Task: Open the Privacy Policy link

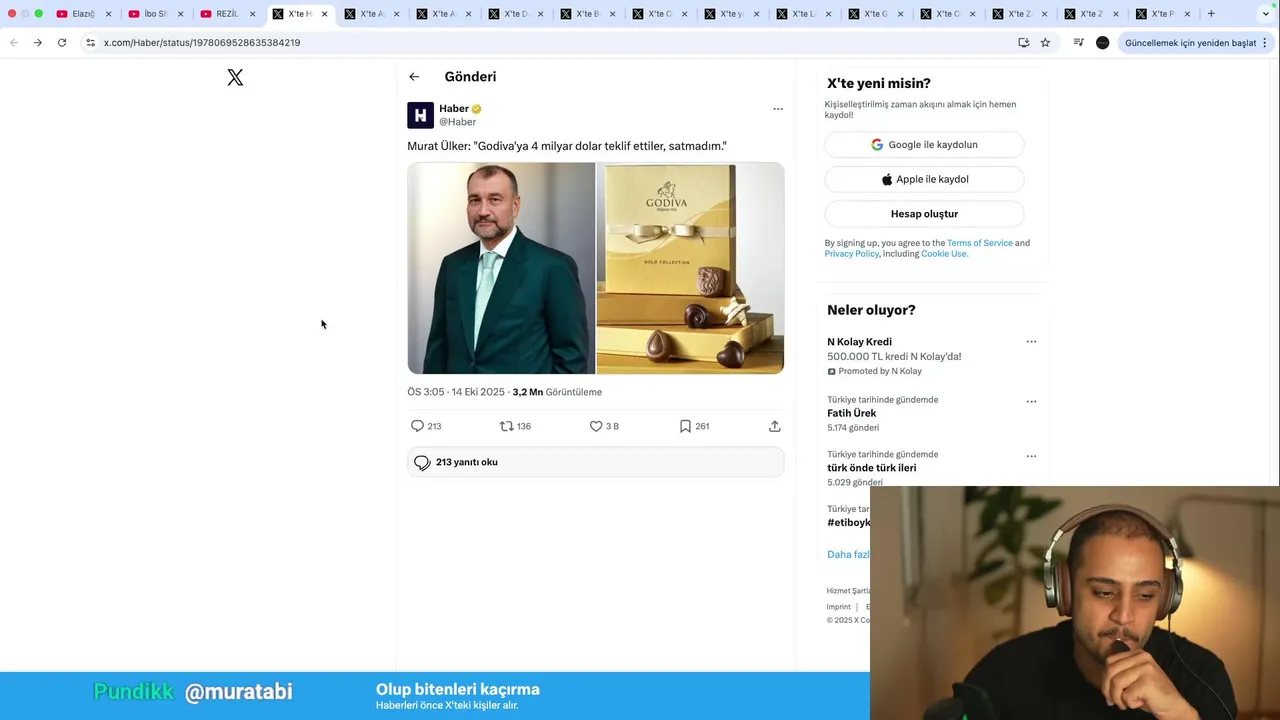Action: (x=852, y=254)
